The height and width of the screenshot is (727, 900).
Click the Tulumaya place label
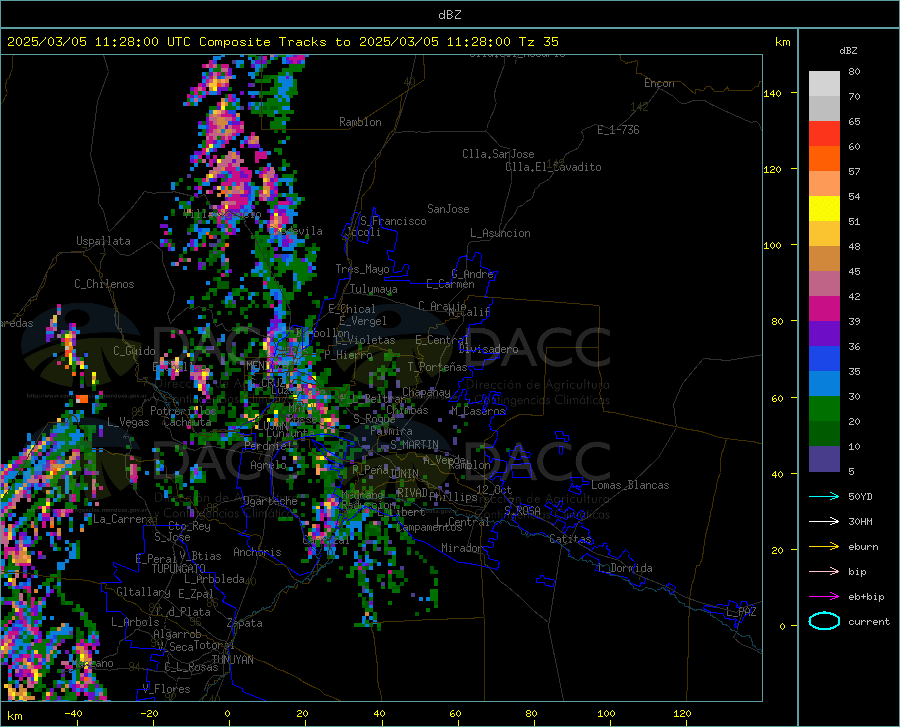coord(374,289)
